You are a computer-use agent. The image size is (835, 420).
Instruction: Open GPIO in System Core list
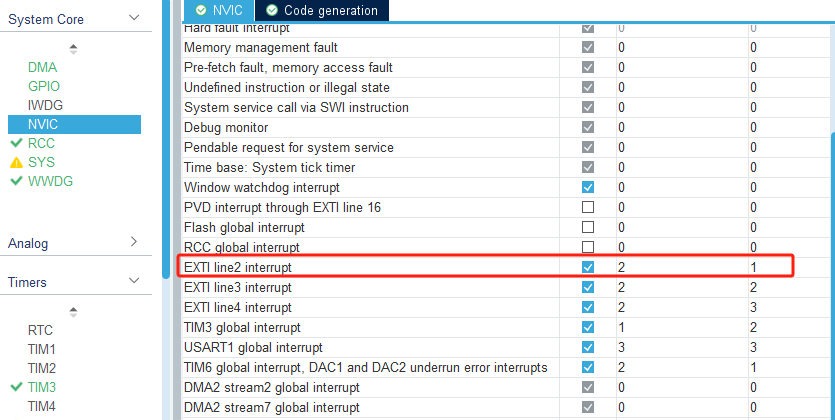(x=44, y=86)
